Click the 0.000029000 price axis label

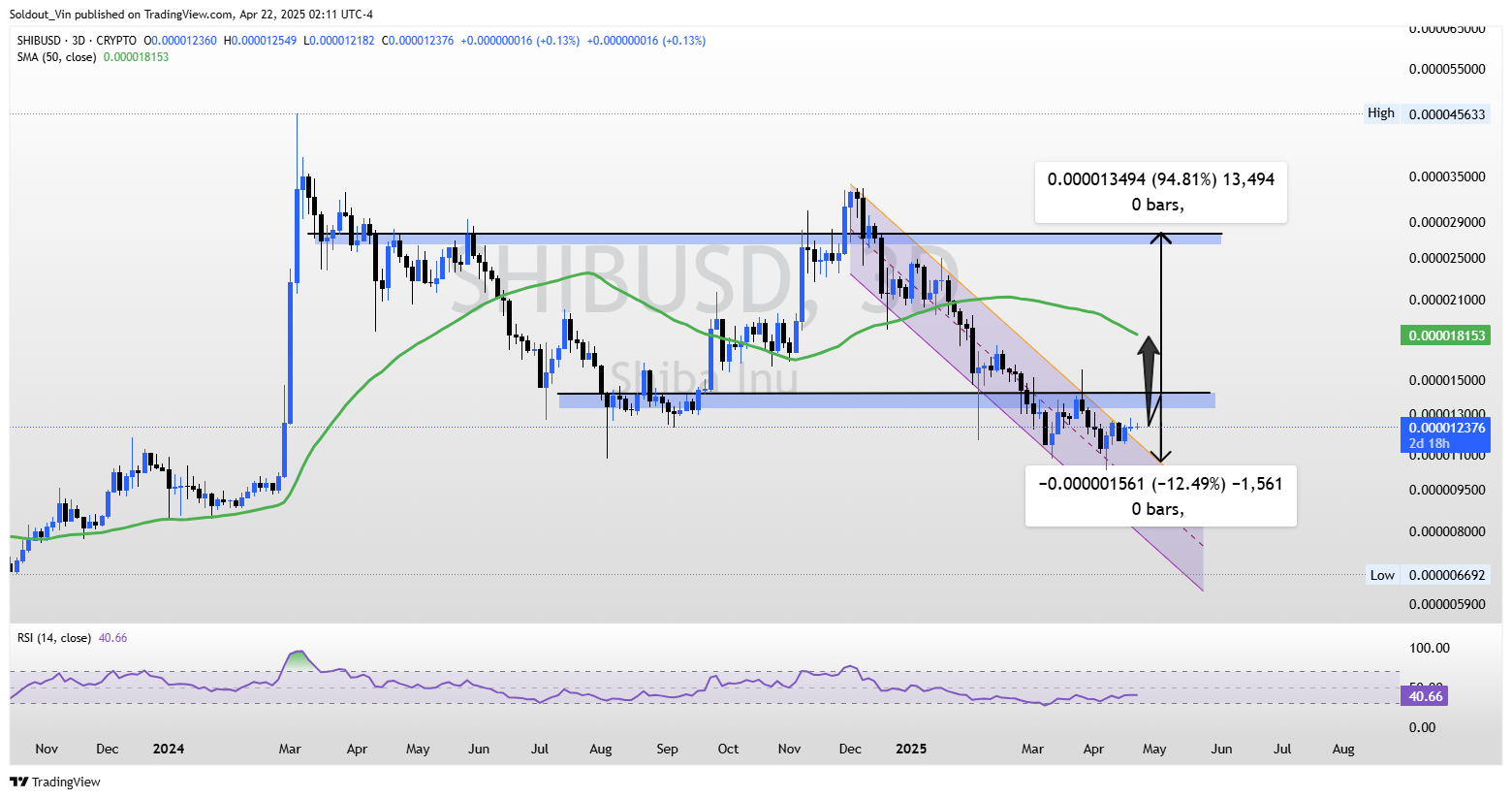click(1446, 222)
